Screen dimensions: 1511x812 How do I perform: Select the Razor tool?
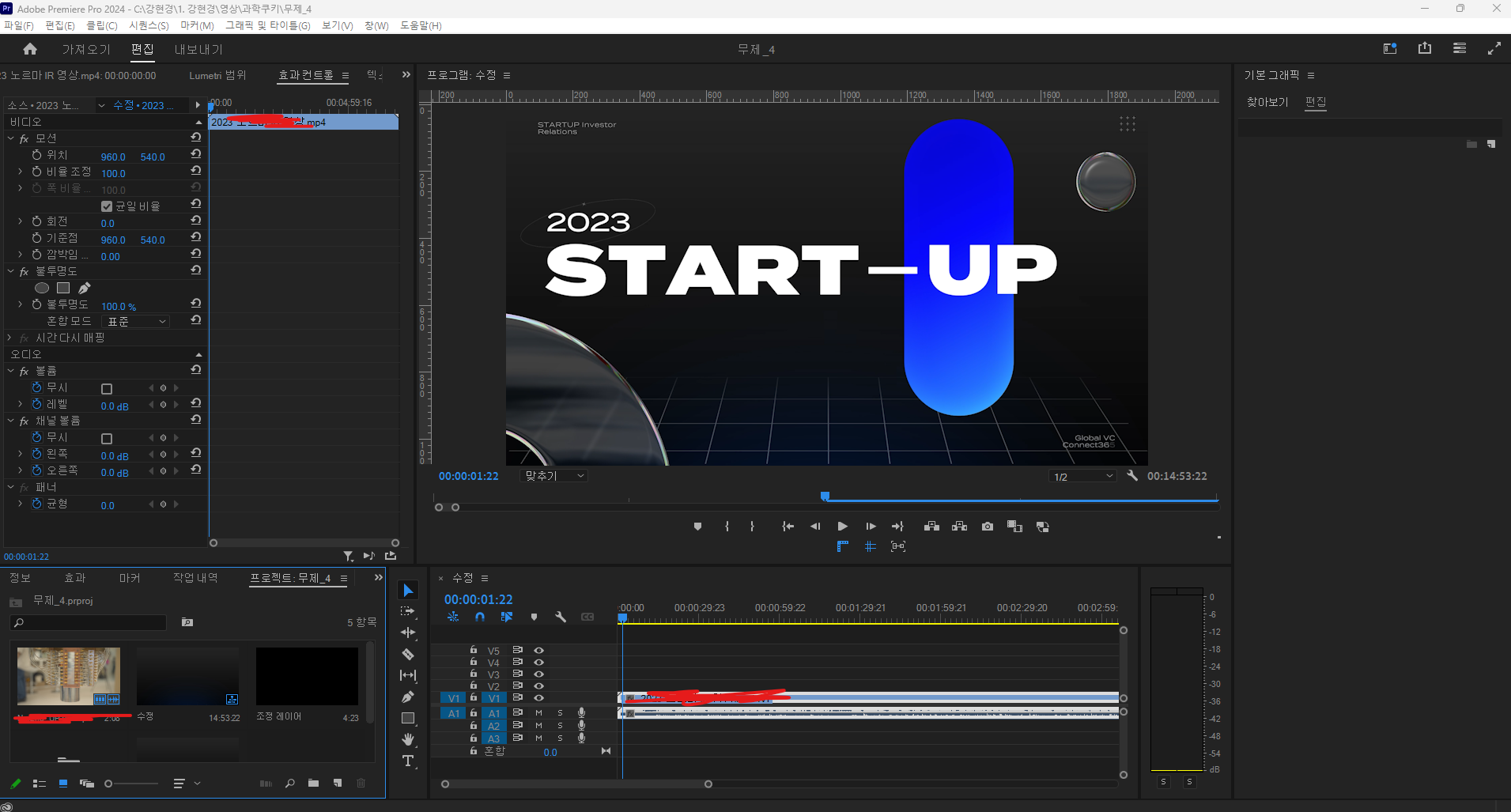point(408,654)
